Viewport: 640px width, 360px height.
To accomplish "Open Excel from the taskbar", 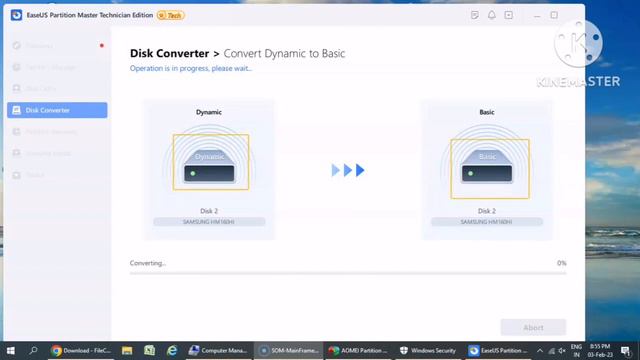I will 149,351.
